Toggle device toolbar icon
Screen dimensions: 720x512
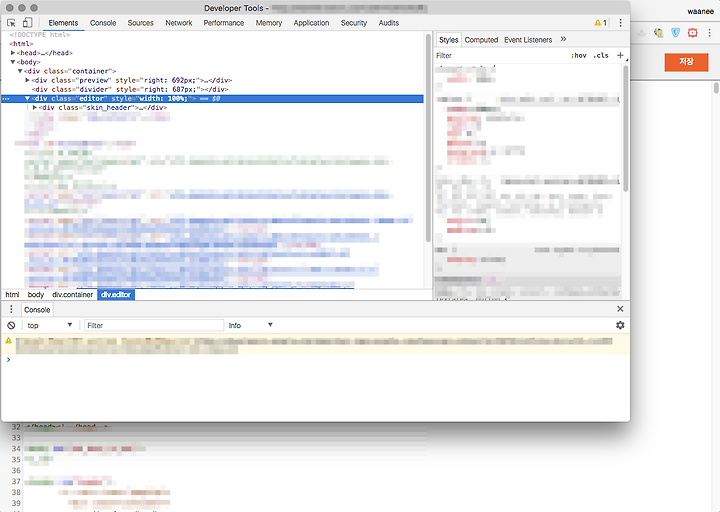pyautogui.click(x=28, y=23)
